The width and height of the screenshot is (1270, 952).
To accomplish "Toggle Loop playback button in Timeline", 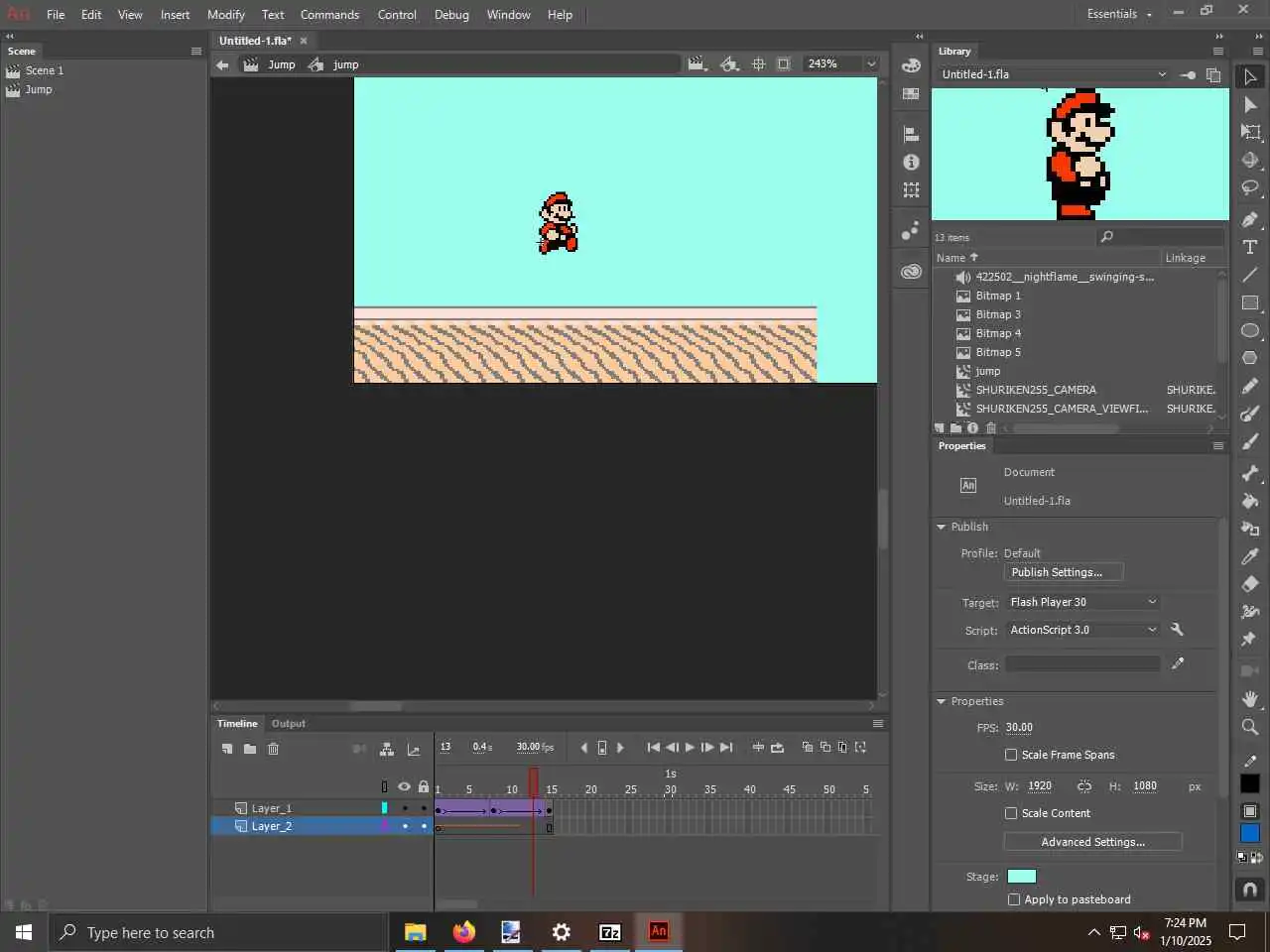I will 777,748.
